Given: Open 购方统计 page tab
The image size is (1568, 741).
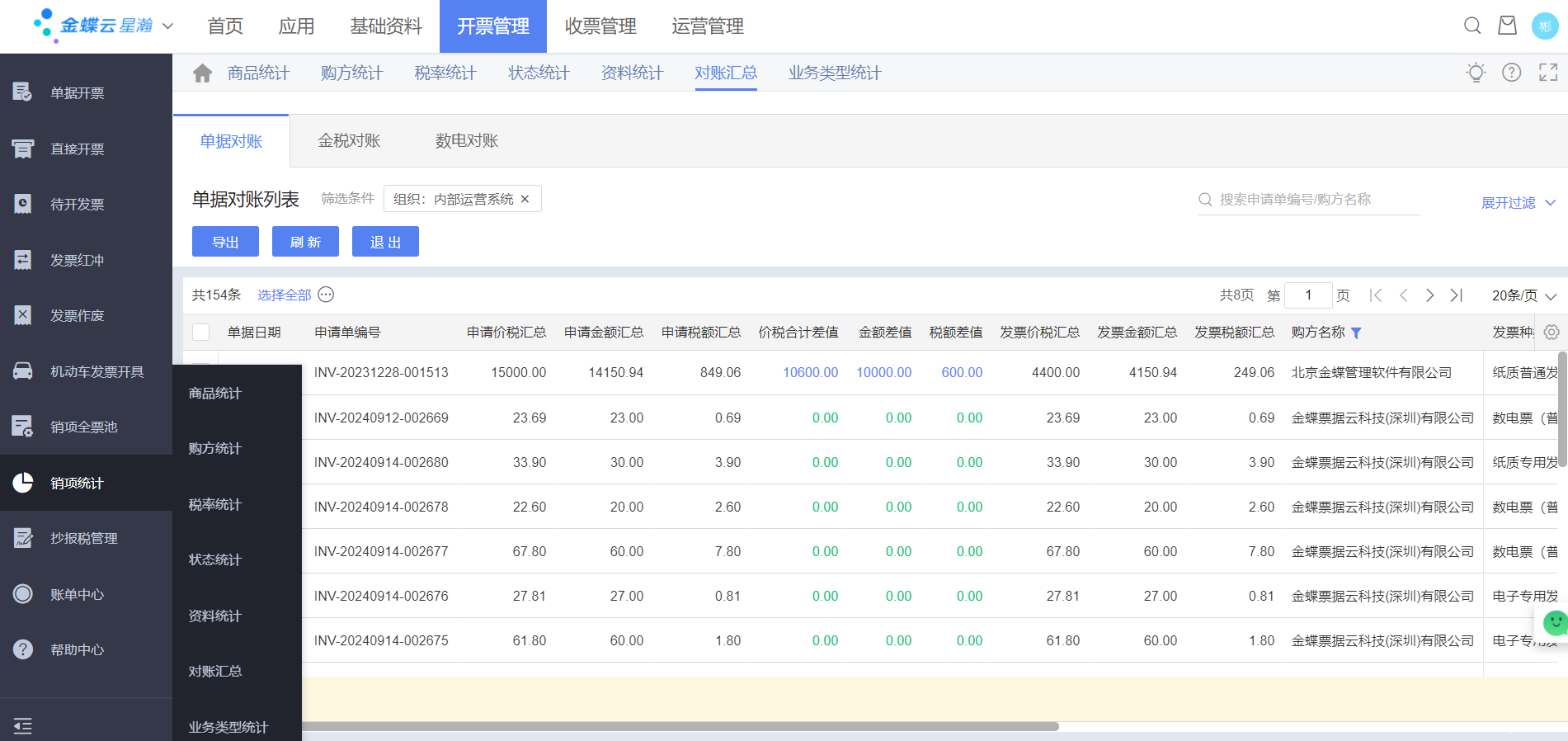Looking at the screenshot, I should pyautogui.click(x=351, y=73).
